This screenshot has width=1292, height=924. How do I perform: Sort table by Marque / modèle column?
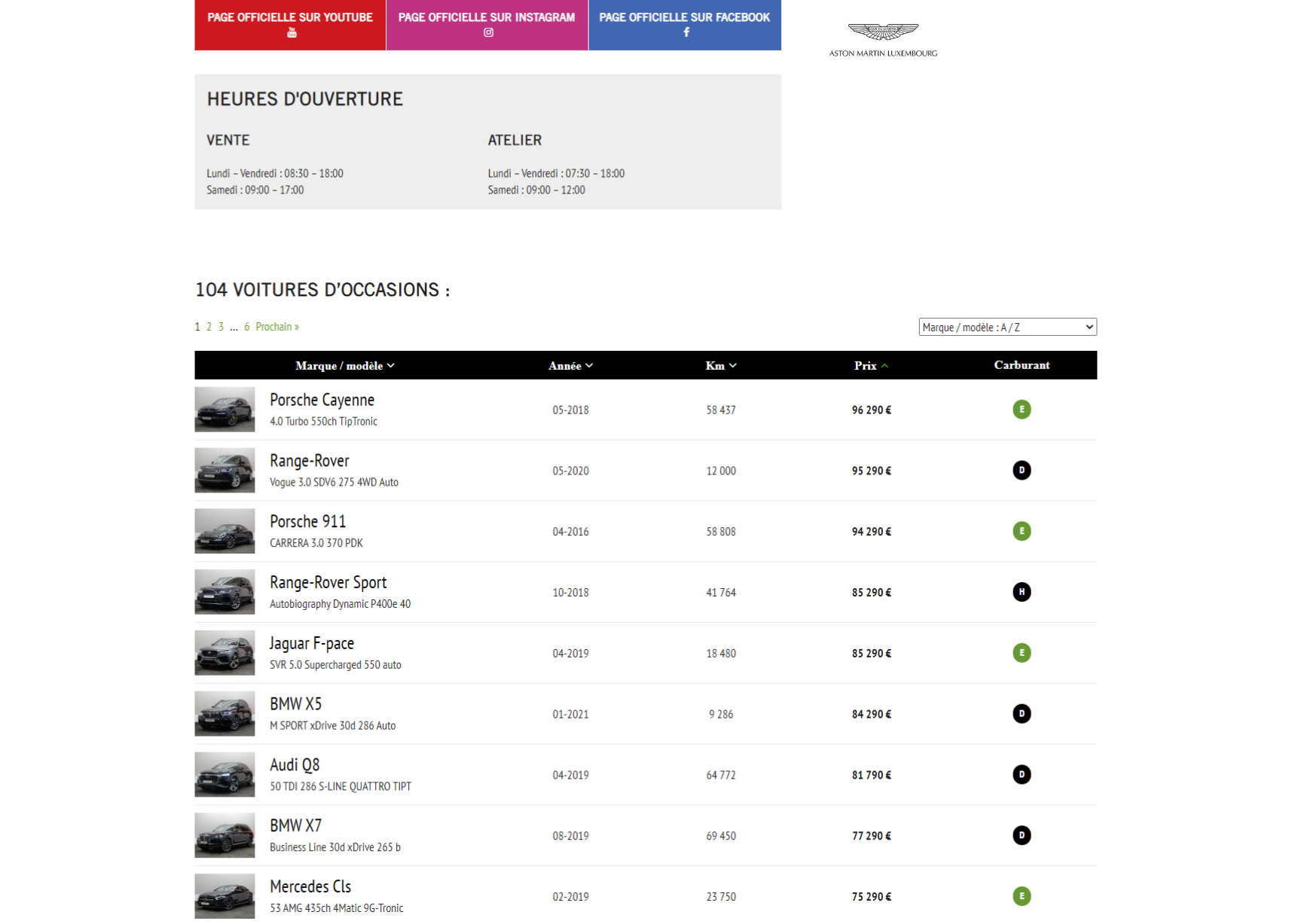tap(344, 366)
